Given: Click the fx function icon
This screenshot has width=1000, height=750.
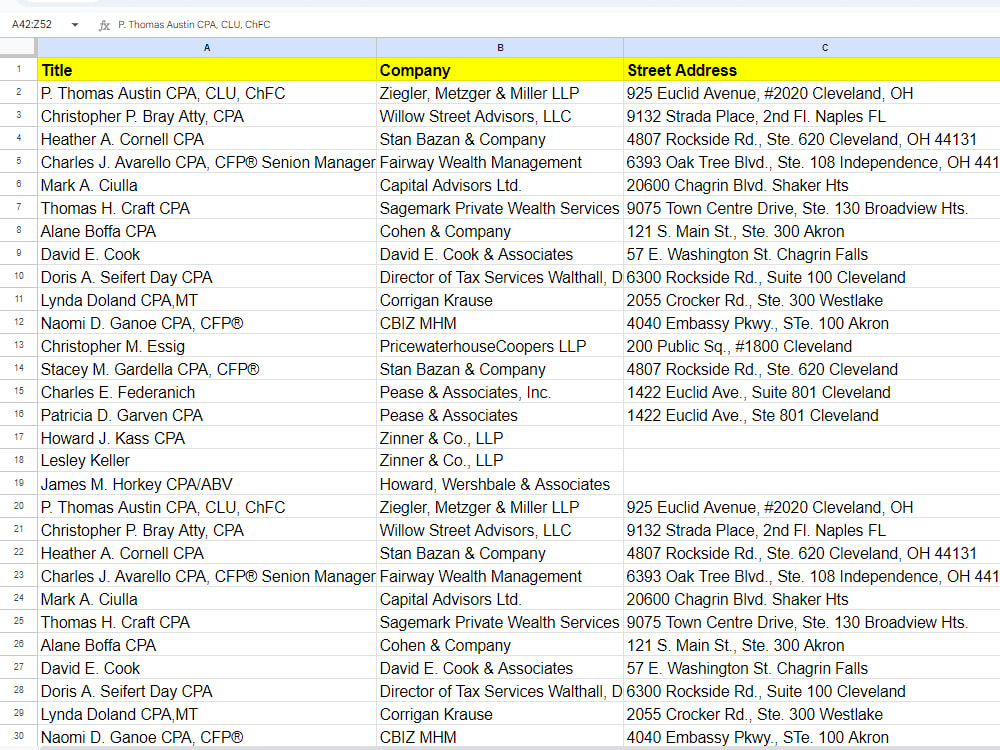Looking at the screenshot, I should pos(104,25).
